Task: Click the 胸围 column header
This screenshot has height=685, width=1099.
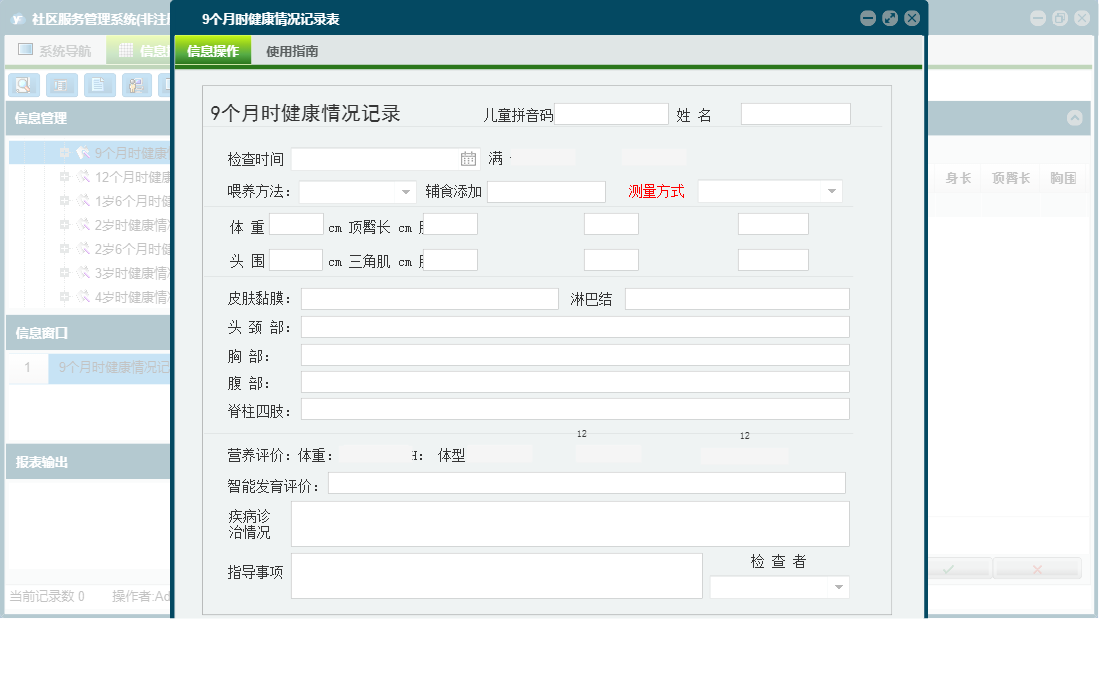Action: 1063,178
